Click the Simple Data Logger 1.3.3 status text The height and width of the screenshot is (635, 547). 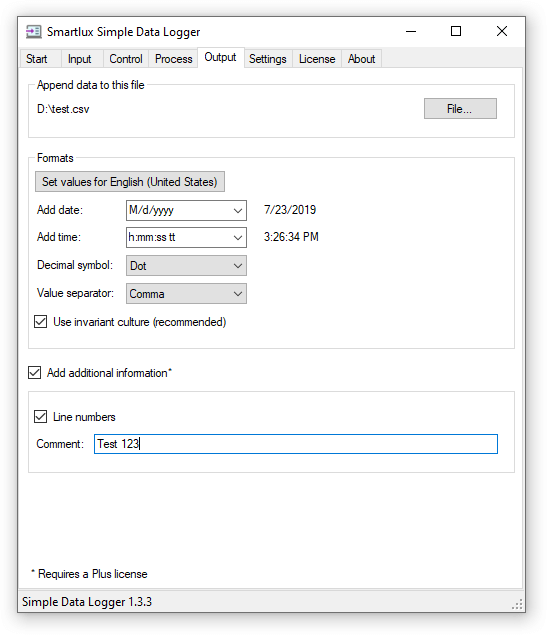click(87, 602)
